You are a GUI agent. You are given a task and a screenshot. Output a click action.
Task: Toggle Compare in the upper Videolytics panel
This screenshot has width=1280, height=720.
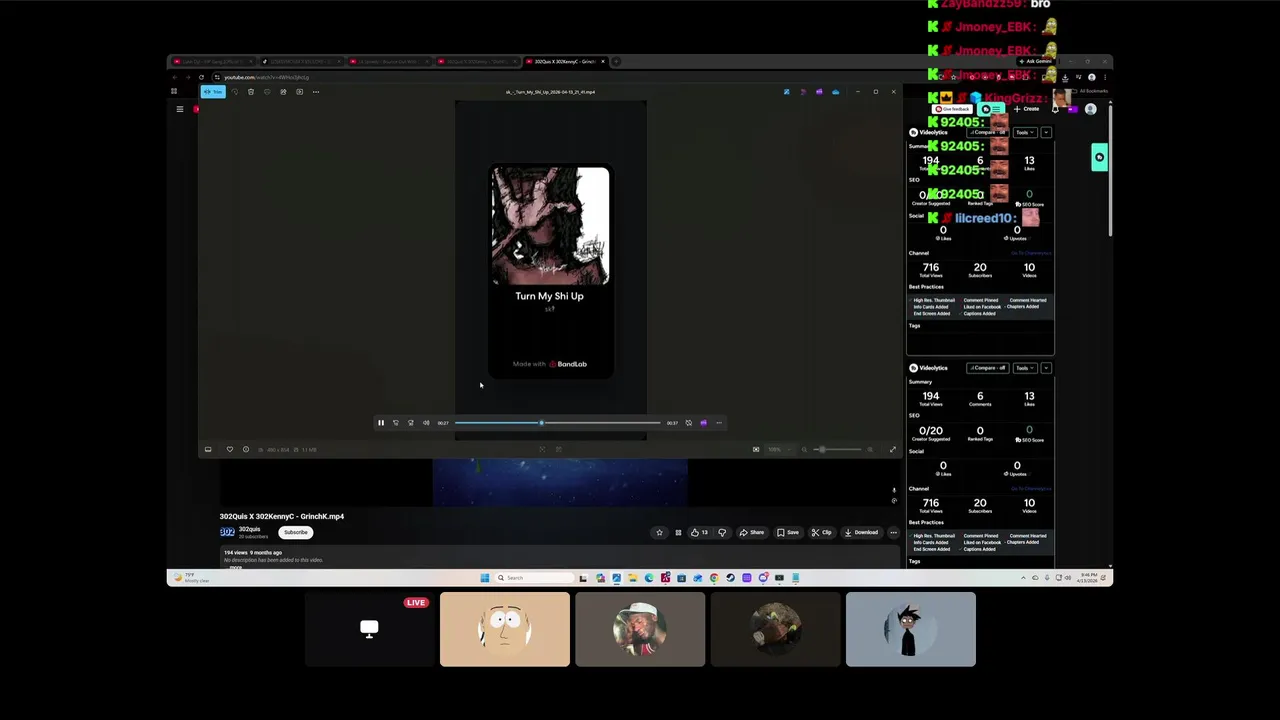pyautogui.click(x=987, y=132)
